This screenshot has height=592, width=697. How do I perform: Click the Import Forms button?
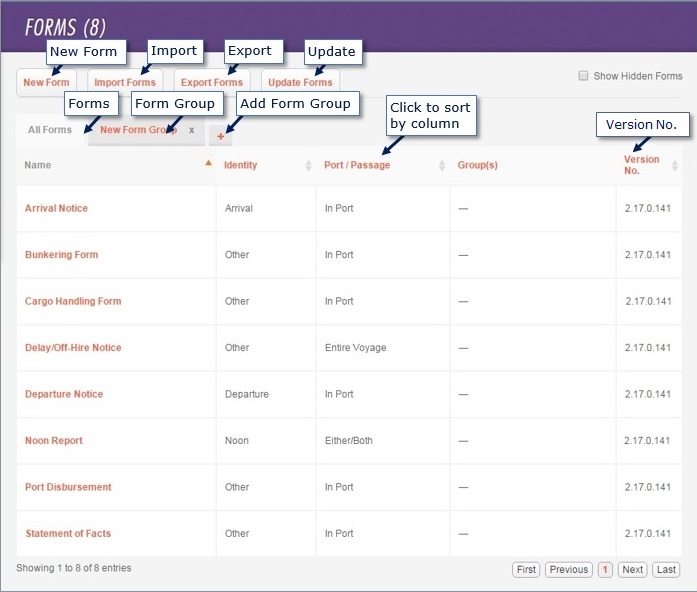pyautogui.click(x=125, y=82)
